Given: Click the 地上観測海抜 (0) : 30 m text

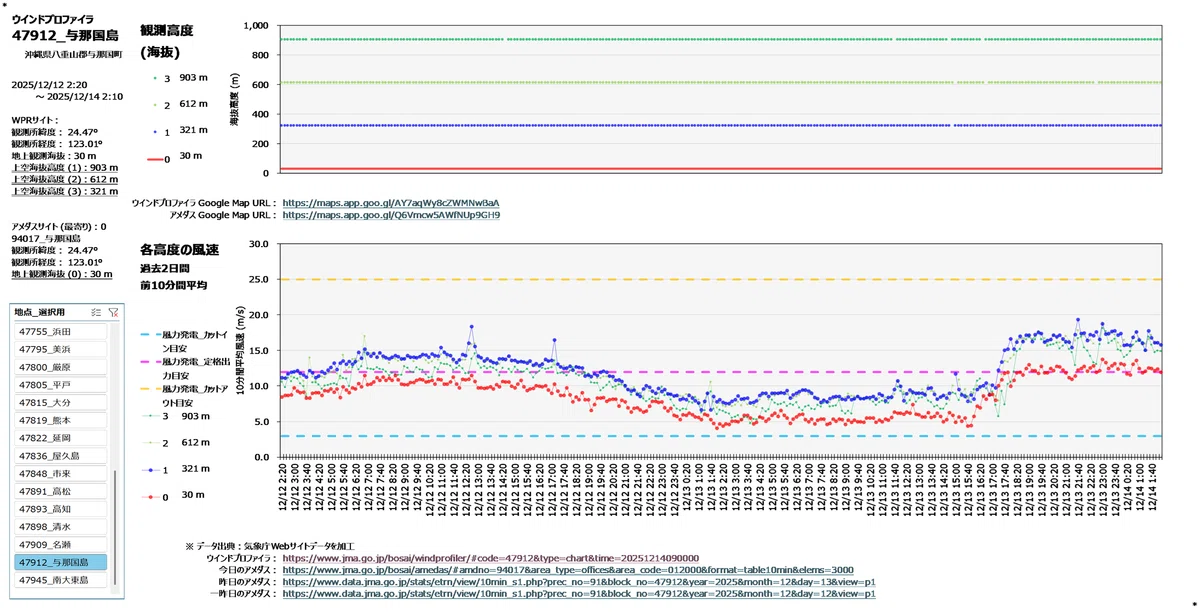Looking at the screenshot, I should [x=62, y=274].
